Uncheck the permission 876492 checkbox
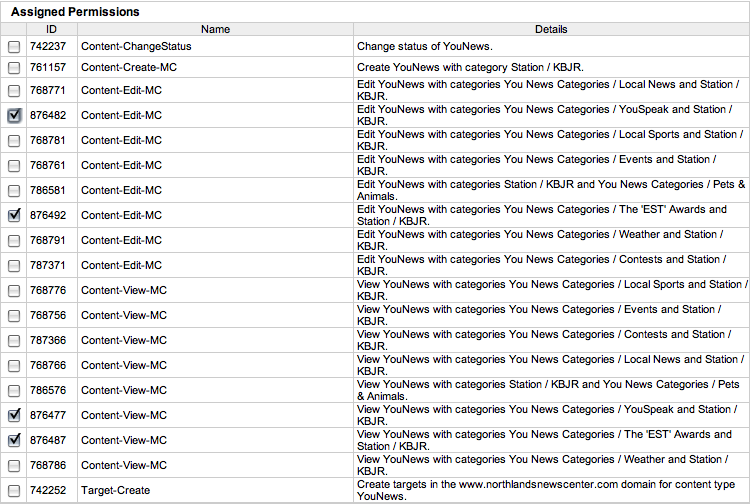This screenshot has height=504, width=750. click(x=14, y=215)
